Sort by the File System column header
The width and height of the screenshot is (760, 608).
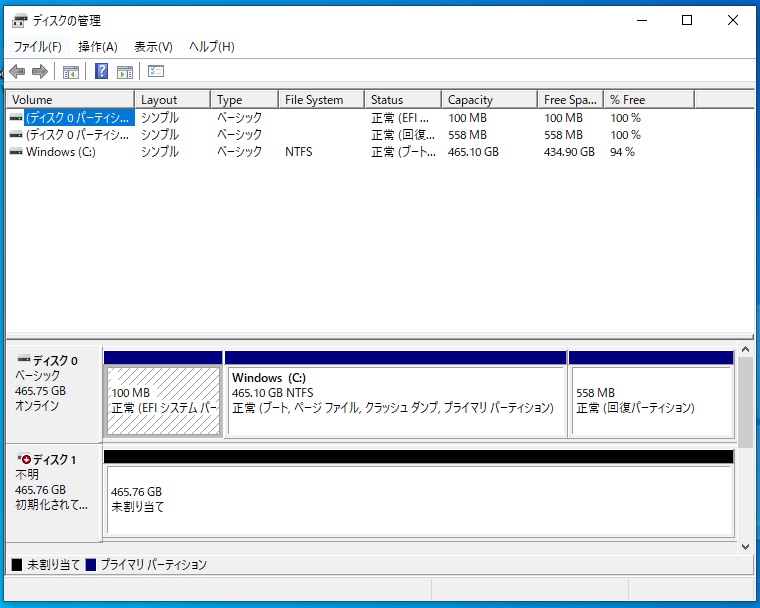click(x=321, y=99)
